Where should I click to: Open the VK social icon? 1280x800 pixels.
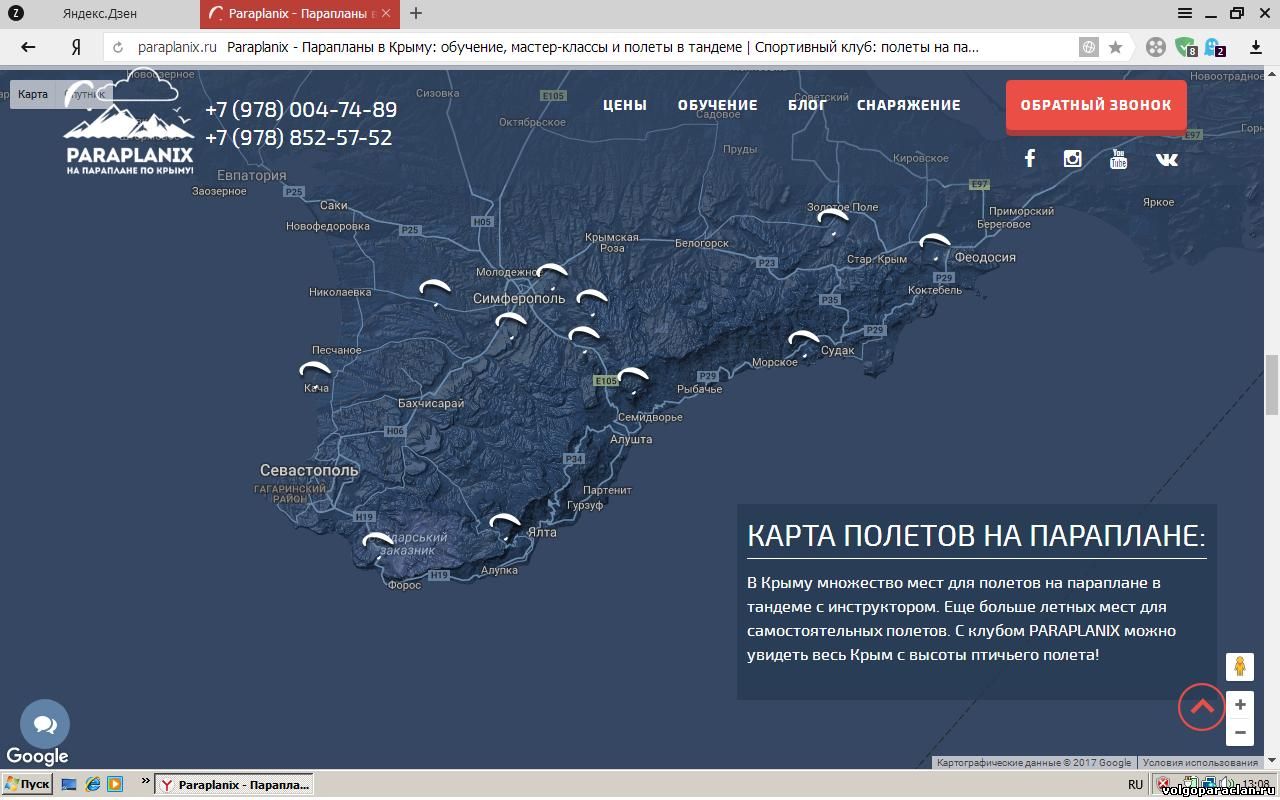pos(1166,159)
